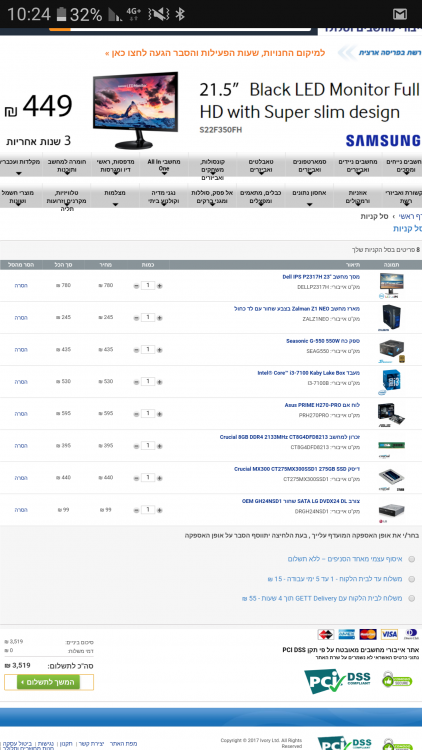Open the TVs and projectors menu
Image resolution: width=422 pixels, height=750 pixels.
pos(67,198)
